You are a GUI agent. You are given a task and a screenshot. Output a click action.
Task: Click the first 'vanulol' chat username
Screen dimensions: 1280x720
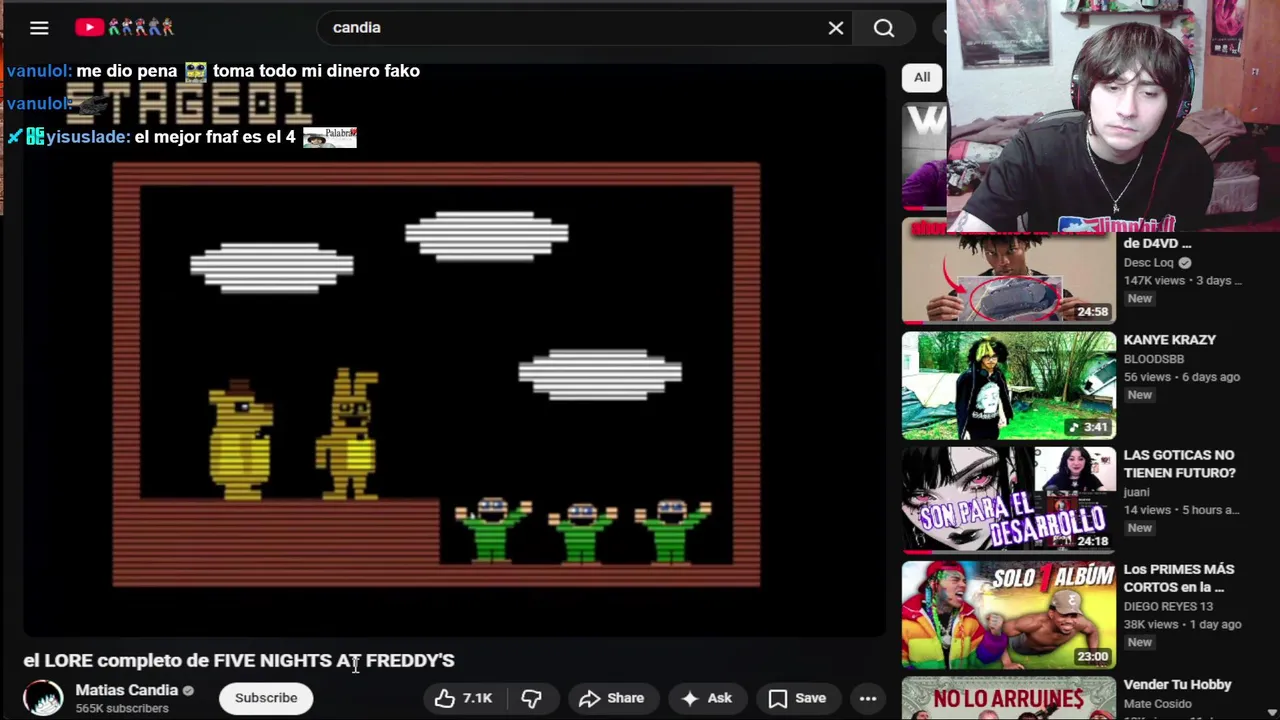38,71
